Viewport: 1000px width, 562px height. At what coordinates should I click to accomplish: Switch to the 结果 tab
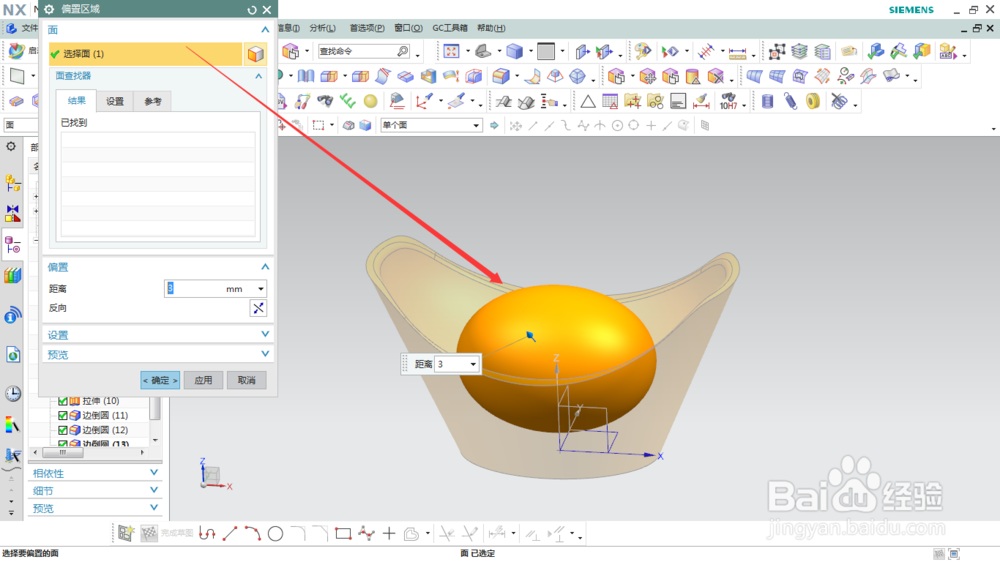77,101
